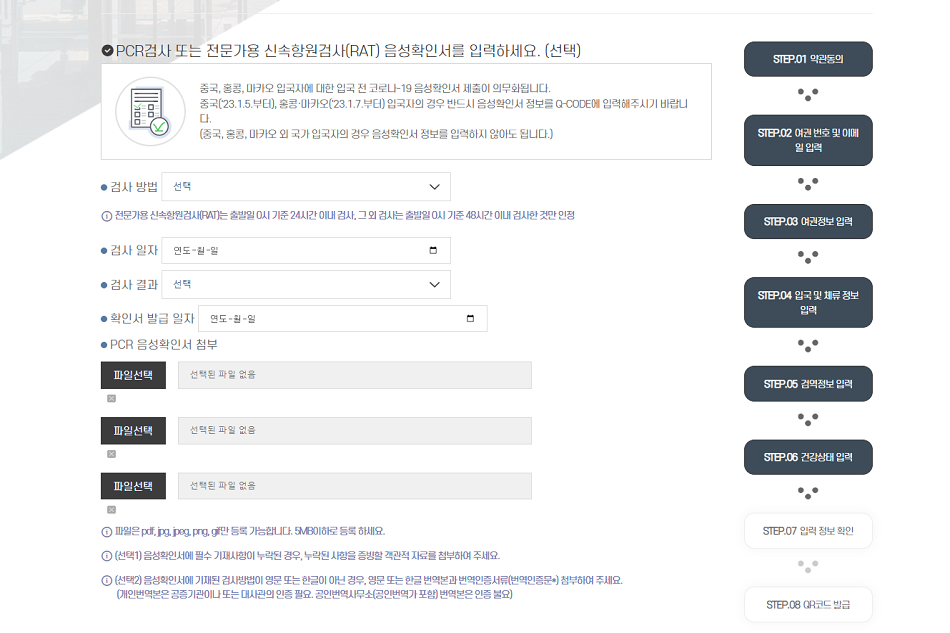This screenshot has height=633, width=950.
Task: Click the checkmark icon beside PCR검사 heading
Action: point(107,50)
